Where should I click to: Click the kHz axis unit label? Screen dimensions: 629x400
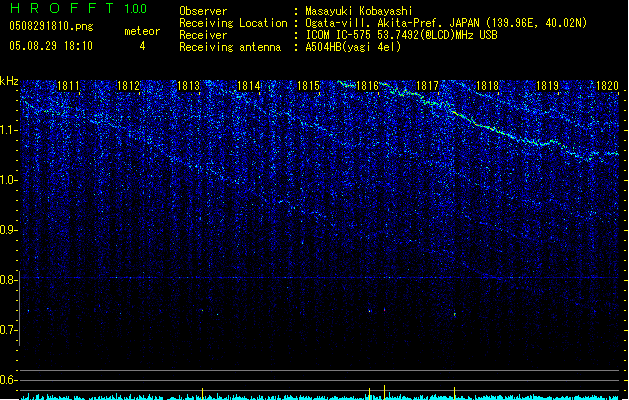pyautogui.click(x=9, y=80)
